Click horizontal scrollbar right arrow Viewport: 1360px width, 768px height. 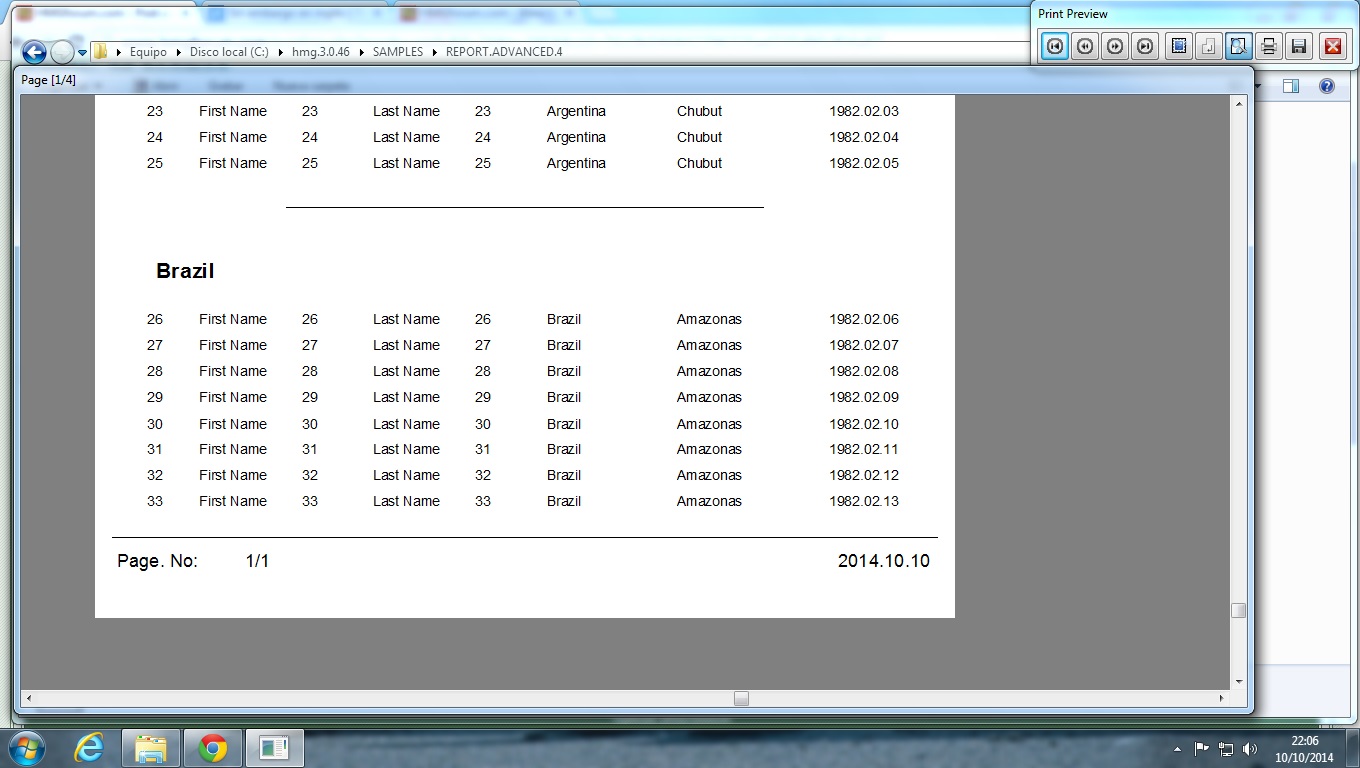pyautogui.click(x=1221, y=698)
